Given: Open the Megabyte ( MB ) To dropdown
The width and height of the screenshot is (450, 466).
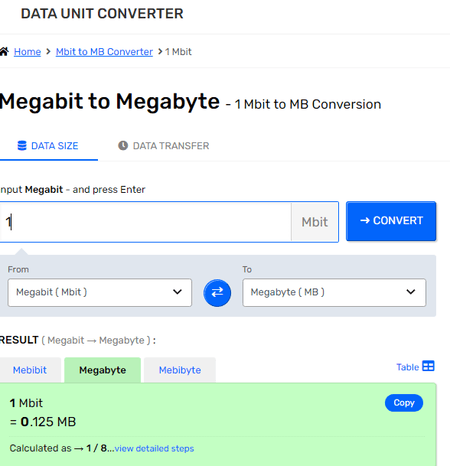Looking at the screenshot, I should point(334,292).
